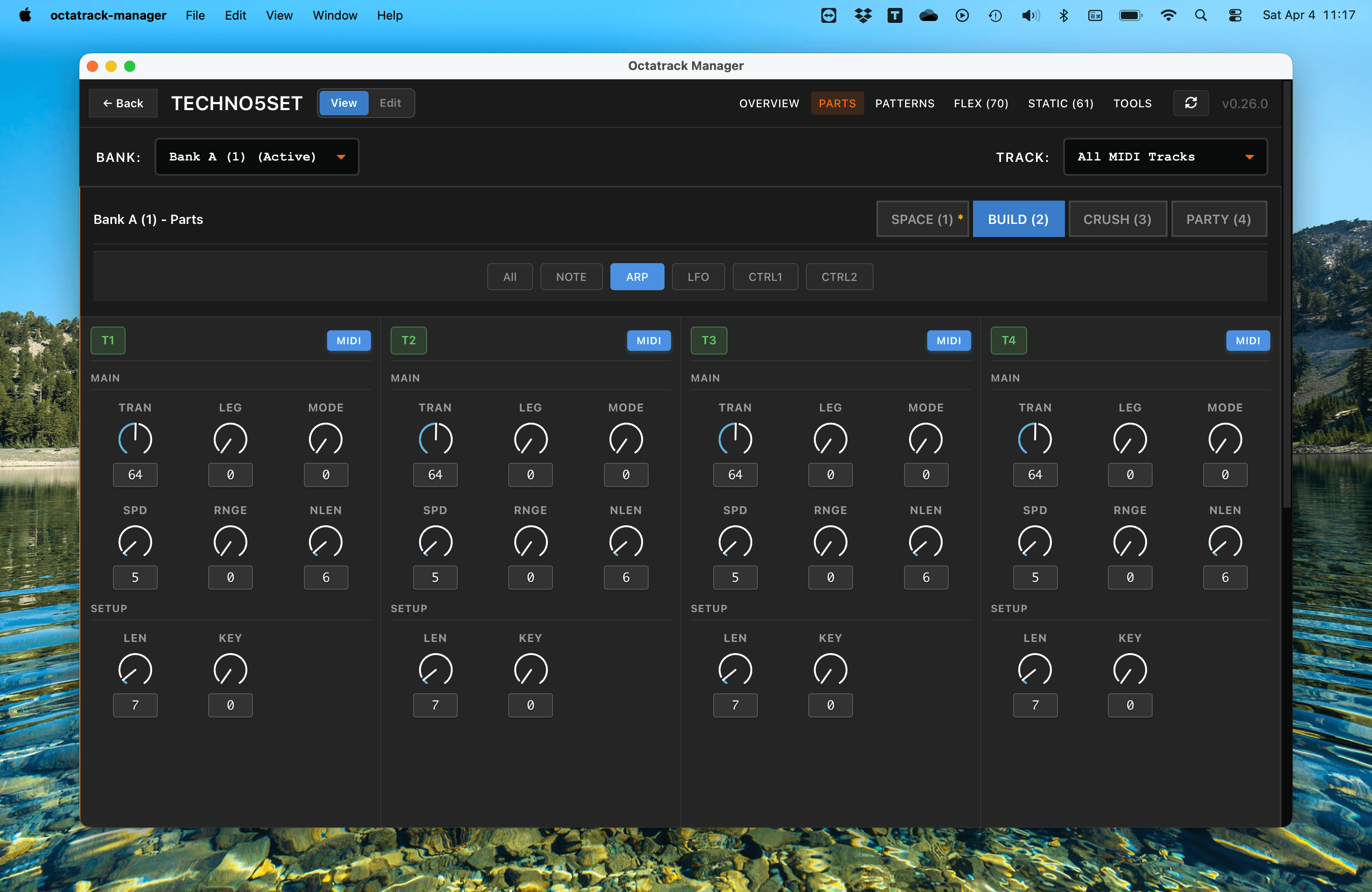Click the Back button
The image size is (1372, 892).
(x=123, y=103)
